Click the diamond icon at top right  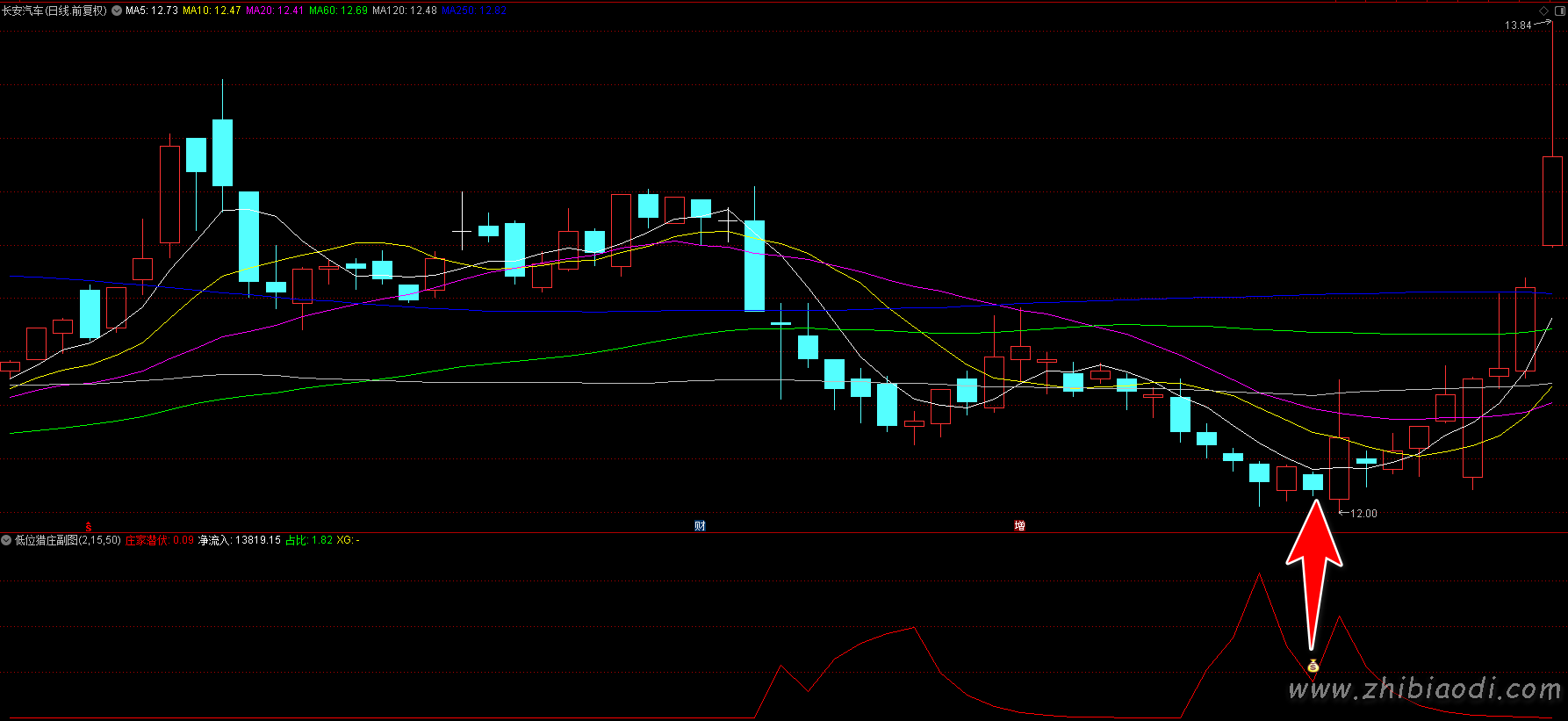[x=1544, y=11]
